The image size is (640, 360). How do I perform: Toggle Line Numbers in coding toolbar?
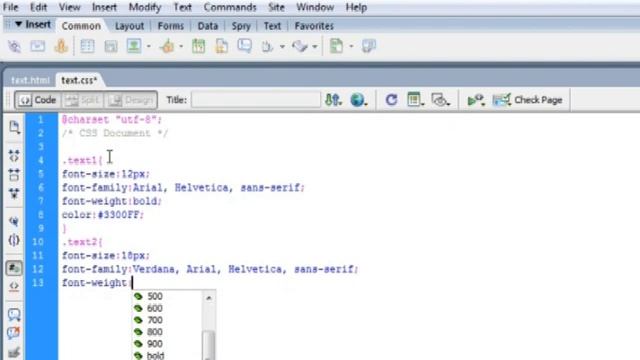[14, 268]
